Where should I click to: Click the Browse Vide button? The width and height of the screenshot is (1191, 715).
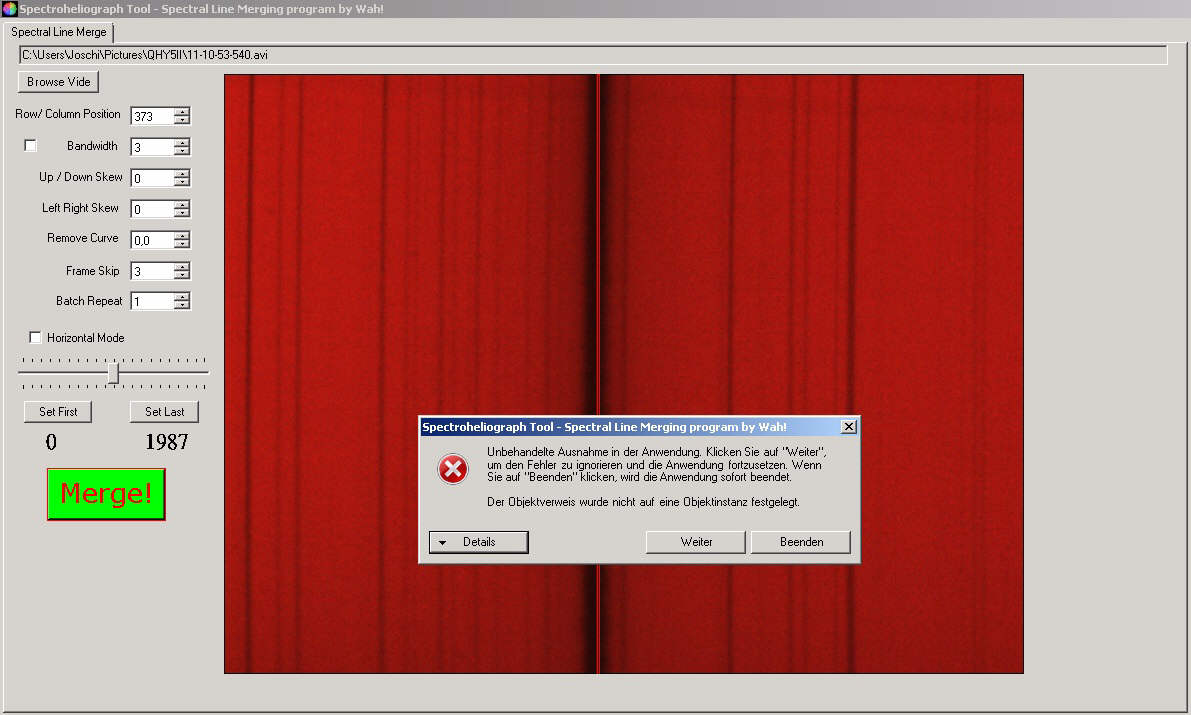coord(59,82)
